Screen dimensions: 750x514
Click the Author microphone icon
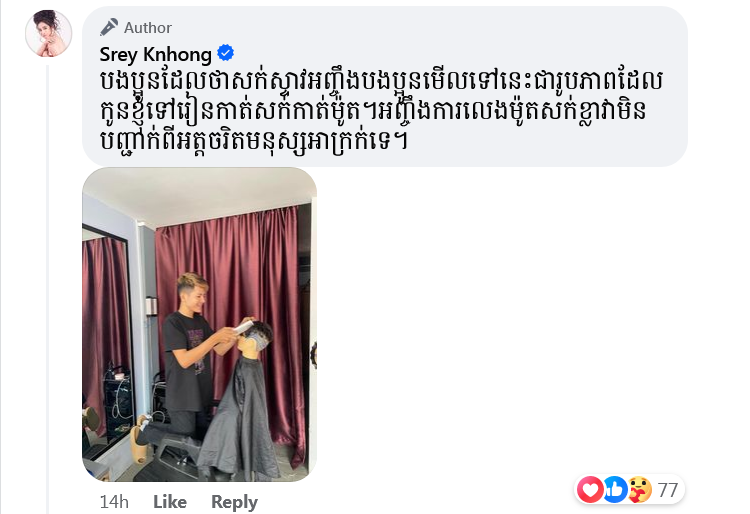click(109, 27)
